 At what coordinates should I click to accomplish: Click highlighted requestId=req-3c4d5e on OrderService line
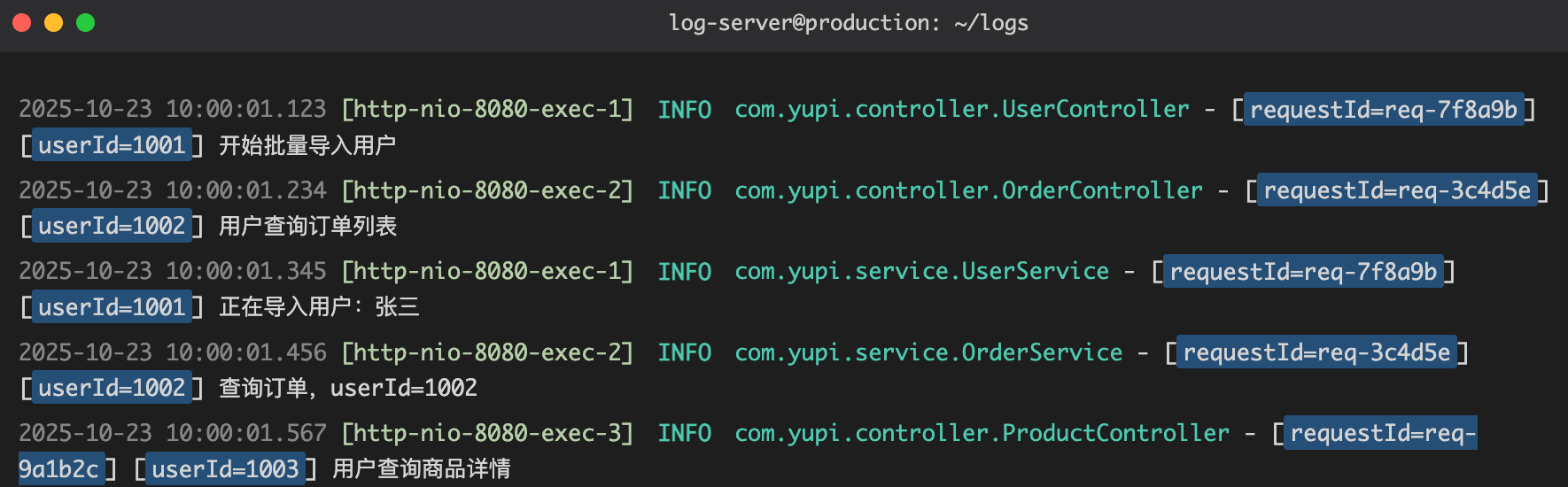[x=1316, y=353]
